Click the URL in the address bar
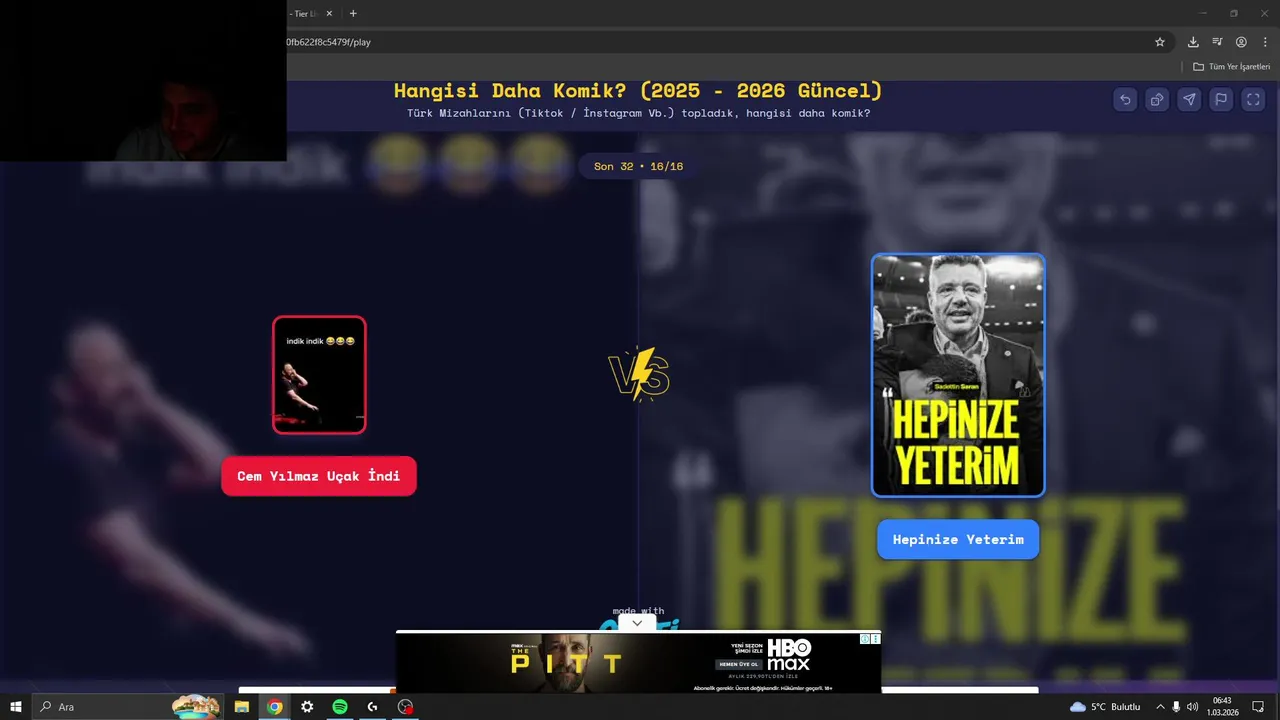Screen dimensions: 1280x720 tap(329, 42)
